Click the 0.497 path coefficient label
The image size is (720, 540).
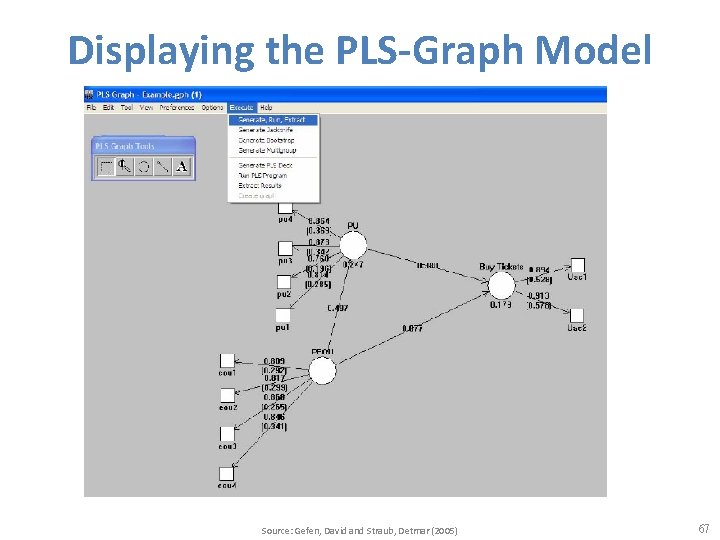click(338, 308)
